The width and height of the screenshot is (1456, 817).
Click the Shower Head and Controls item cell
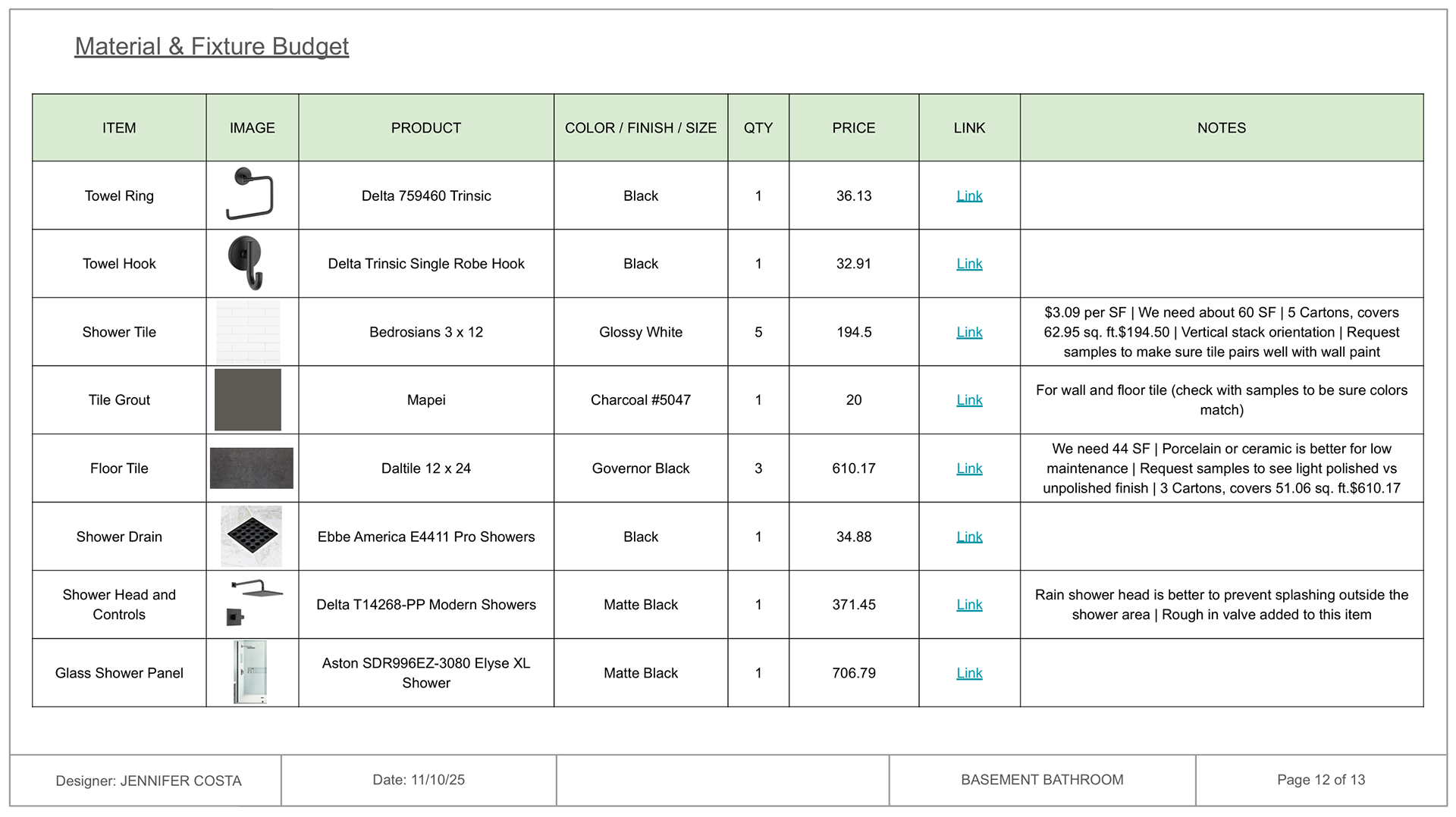pos(119,605)
